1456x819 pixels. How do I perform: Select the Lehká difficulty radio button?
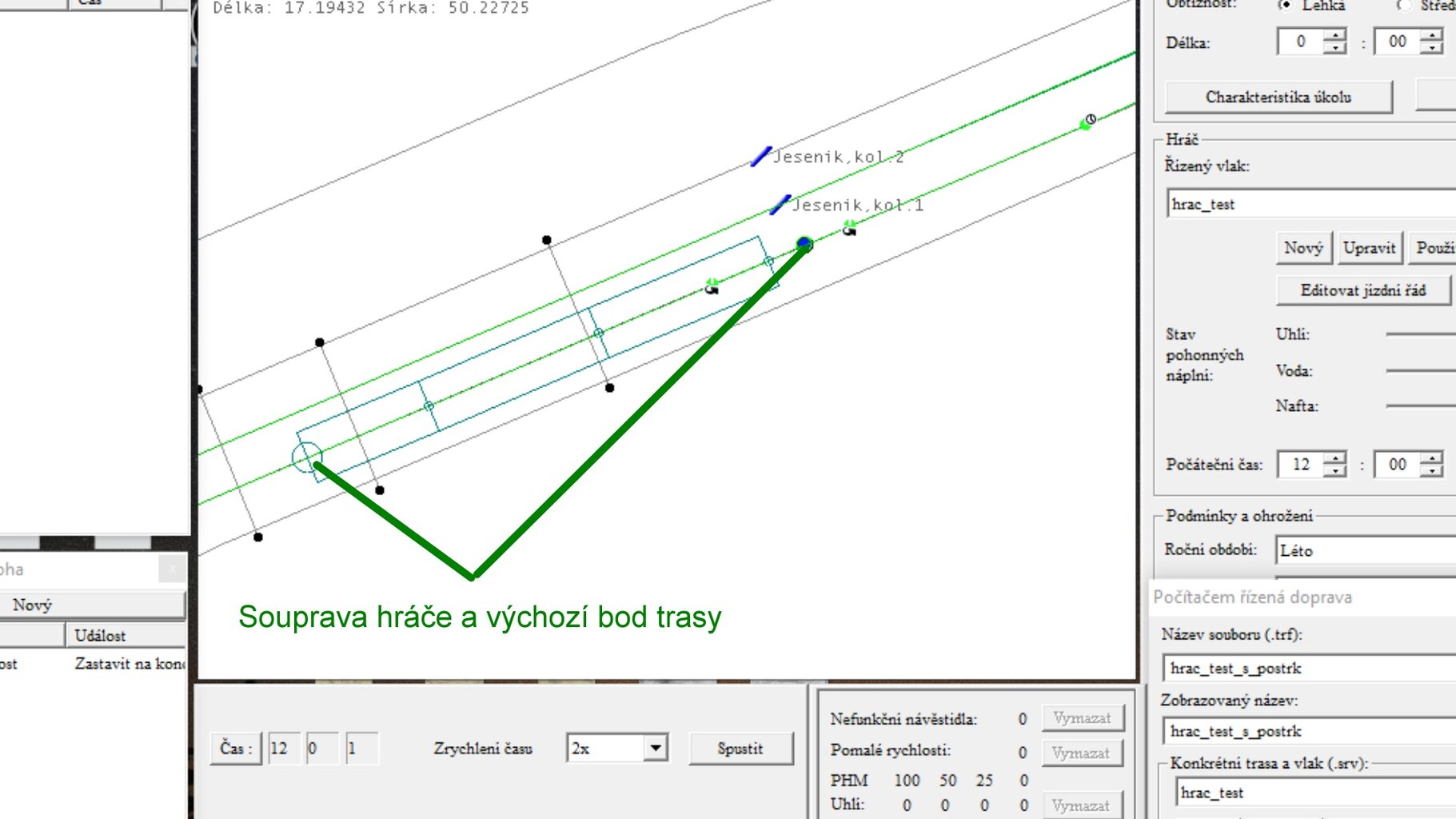[1285, 5]
